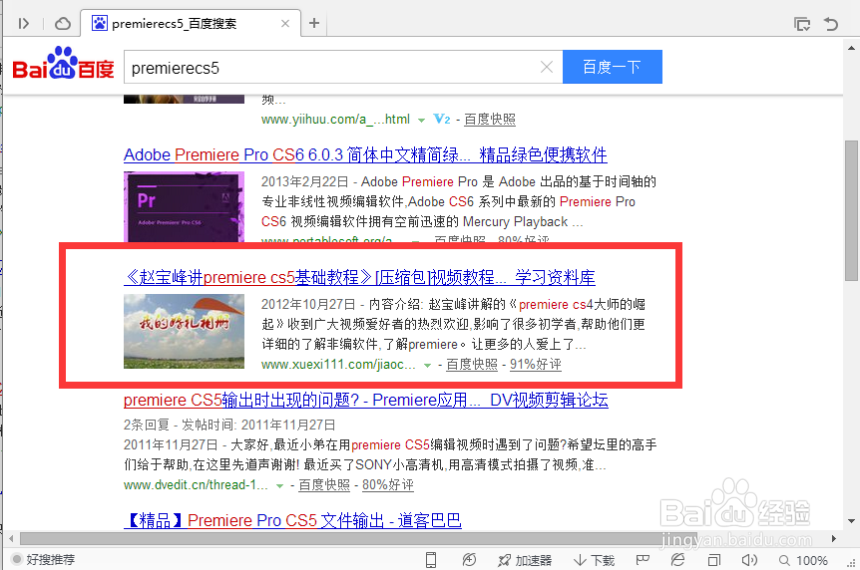Click the horizontal scrollbar thumb
Viewport: 860px width, 570px height.
(x=359, y=539)
